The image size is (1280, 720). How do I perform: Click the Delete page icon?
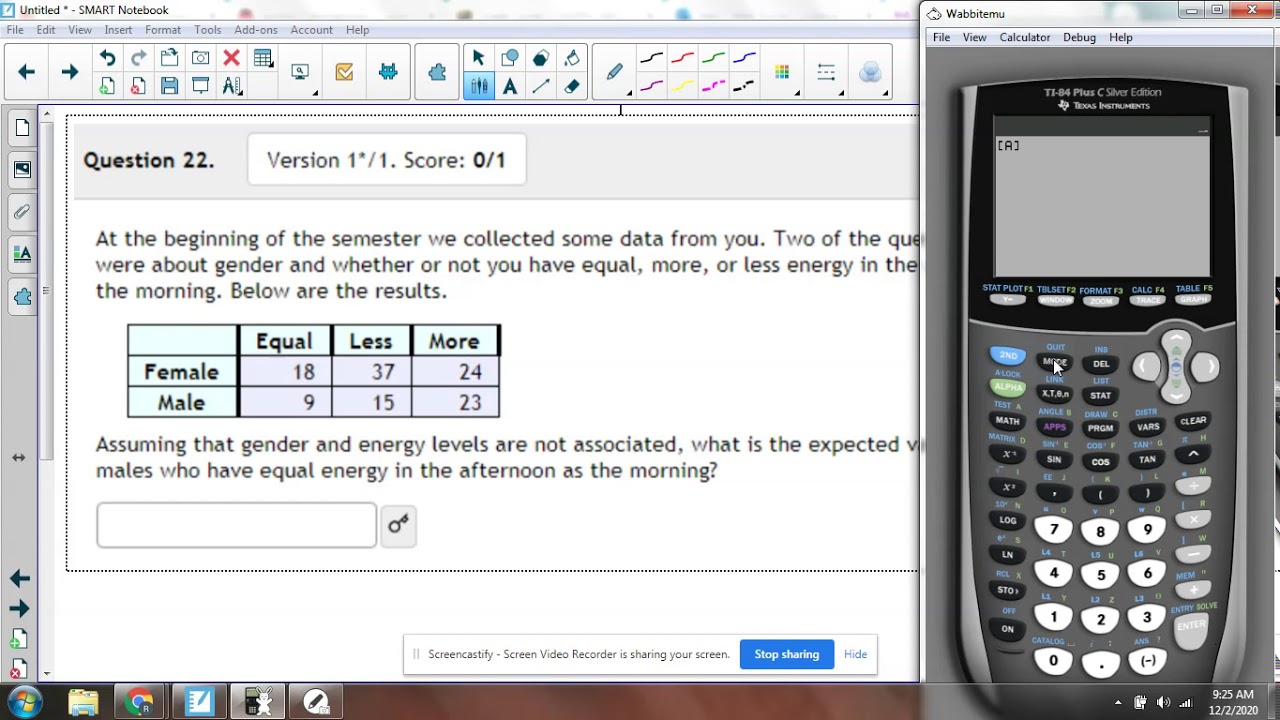tap(138, 86)
